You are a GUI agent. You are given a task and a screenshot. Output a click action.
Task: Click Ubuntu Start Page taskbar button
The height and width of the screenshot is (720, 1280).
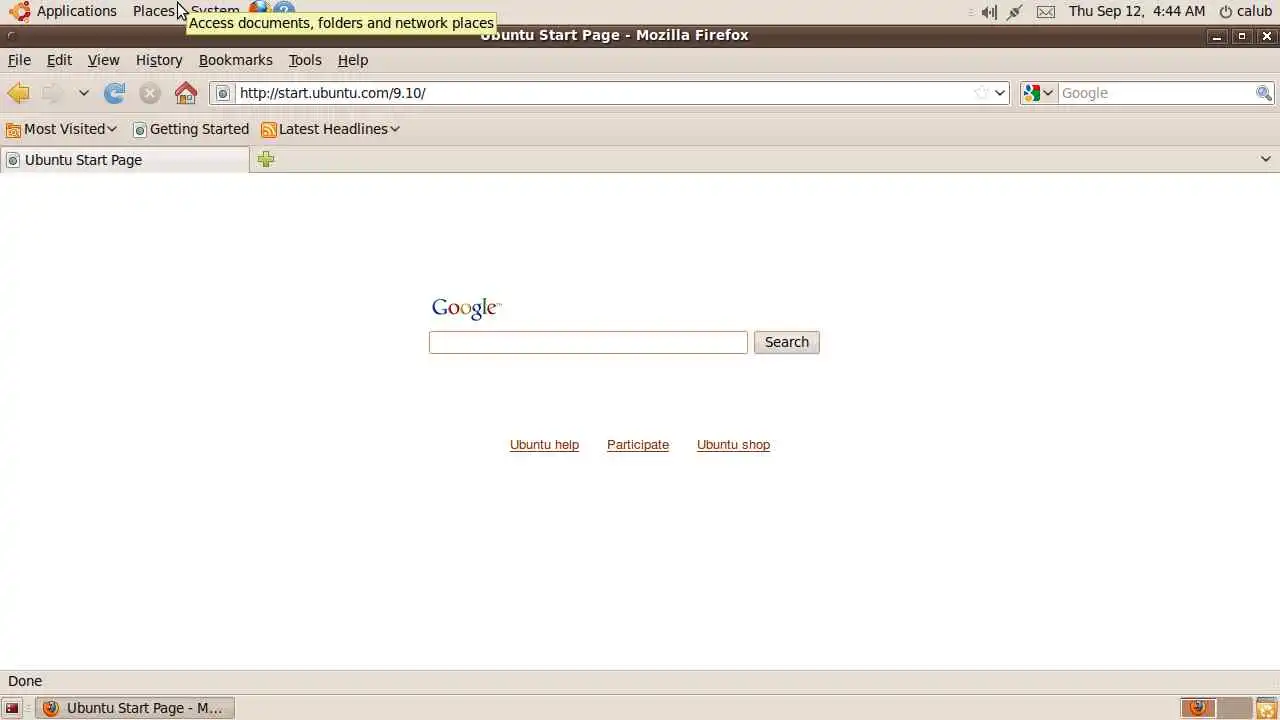click(135, 708)
